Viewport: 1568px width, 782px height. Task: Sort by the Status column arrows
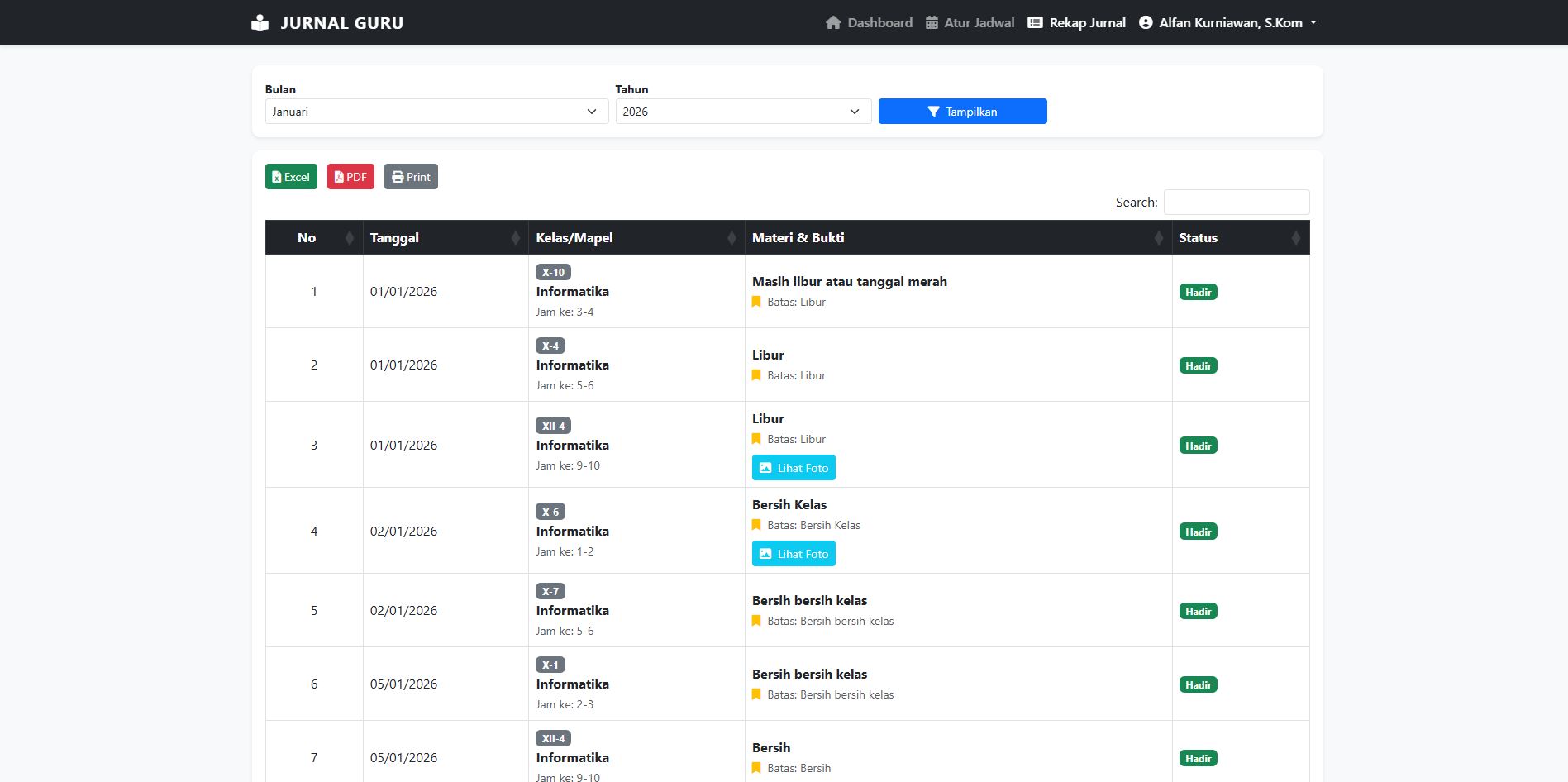(x=1295, y=238)
